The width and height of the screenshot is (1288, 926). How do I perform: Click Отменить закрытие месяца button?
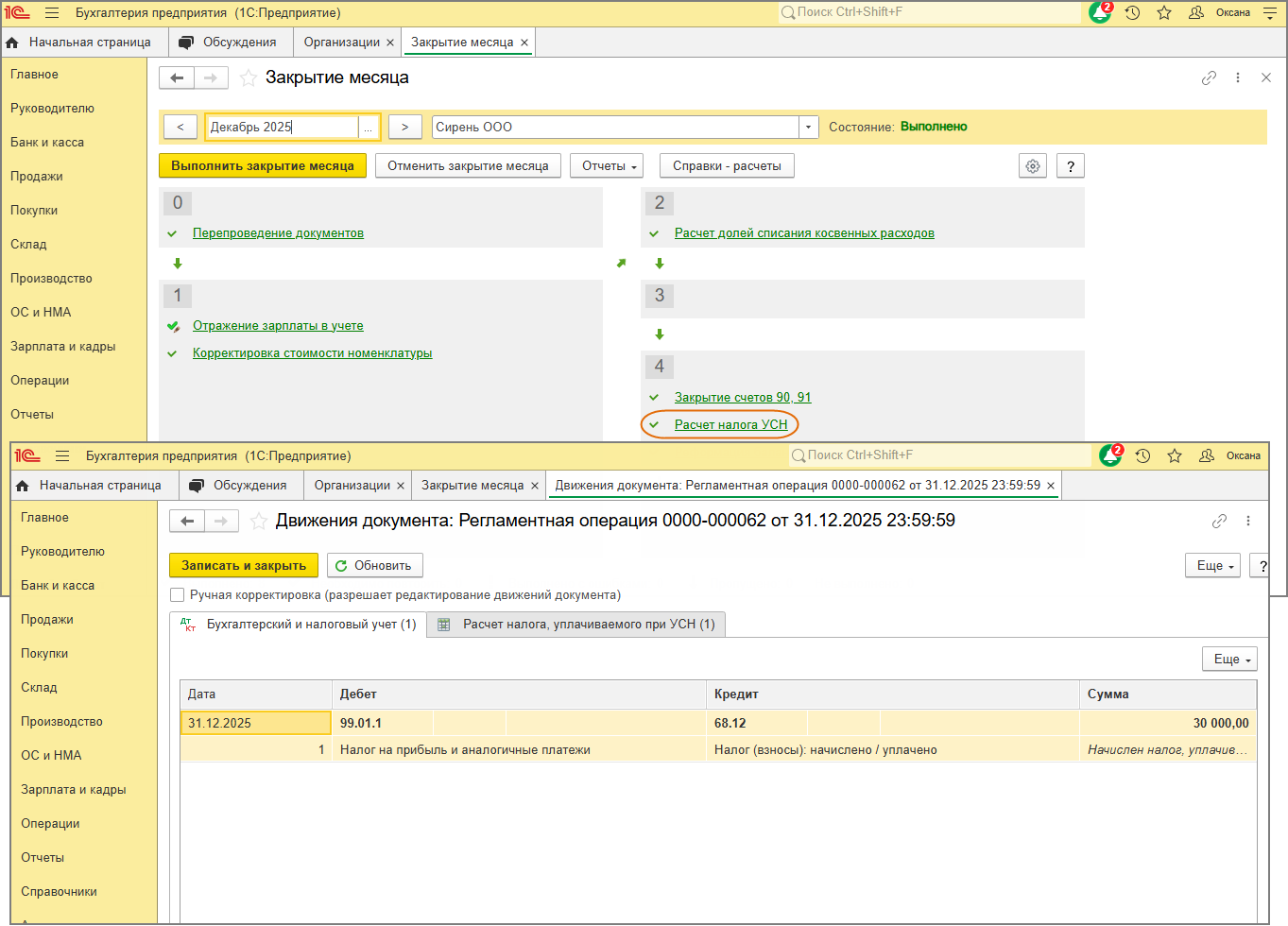[468, 166]
